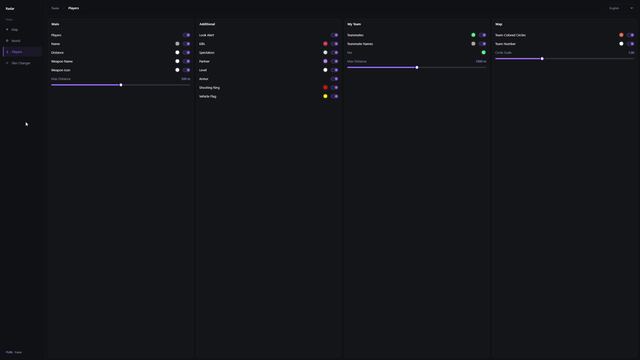The height and width of the screenshot is (360, 640).
Task: Switch to the tab left of Players
Action: (55, 8)
